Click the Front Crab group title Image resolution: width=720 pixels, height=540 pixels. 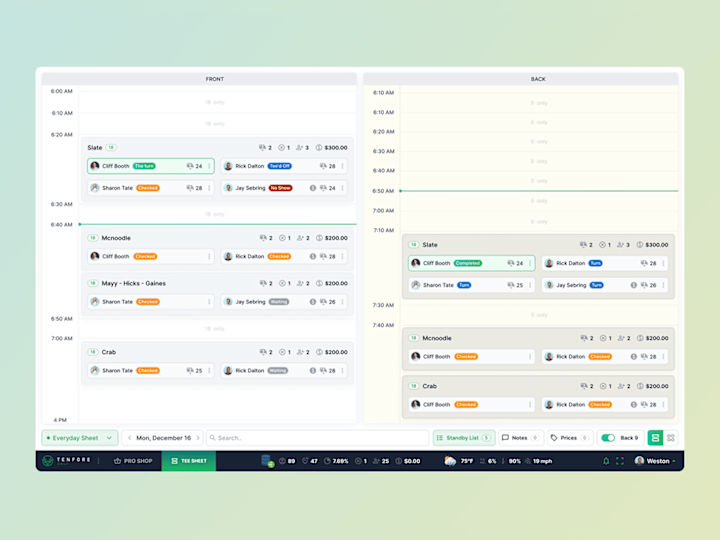pos(109,352)
